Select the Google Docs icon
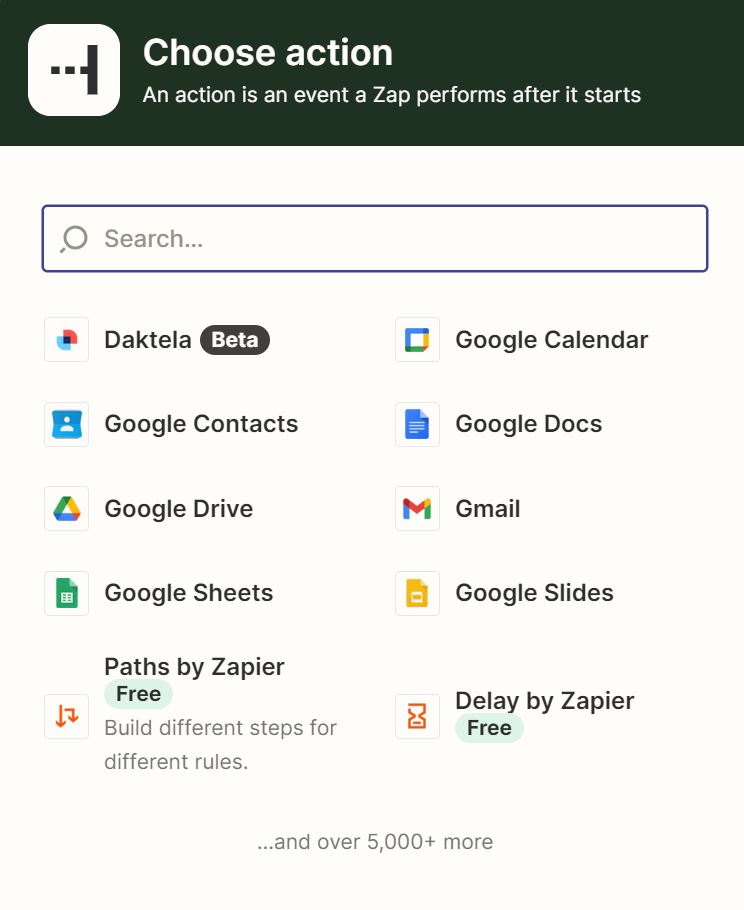The width and height of the screenshot is (744, 910). [417, 424]
